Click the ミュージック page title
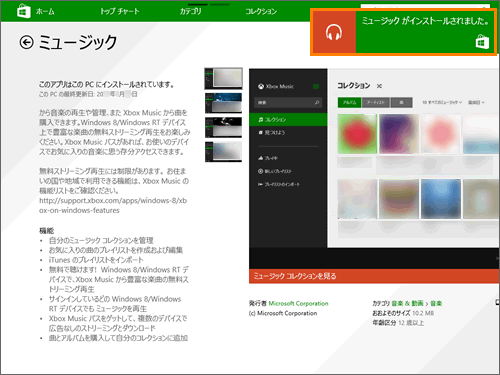 point(78,43)
